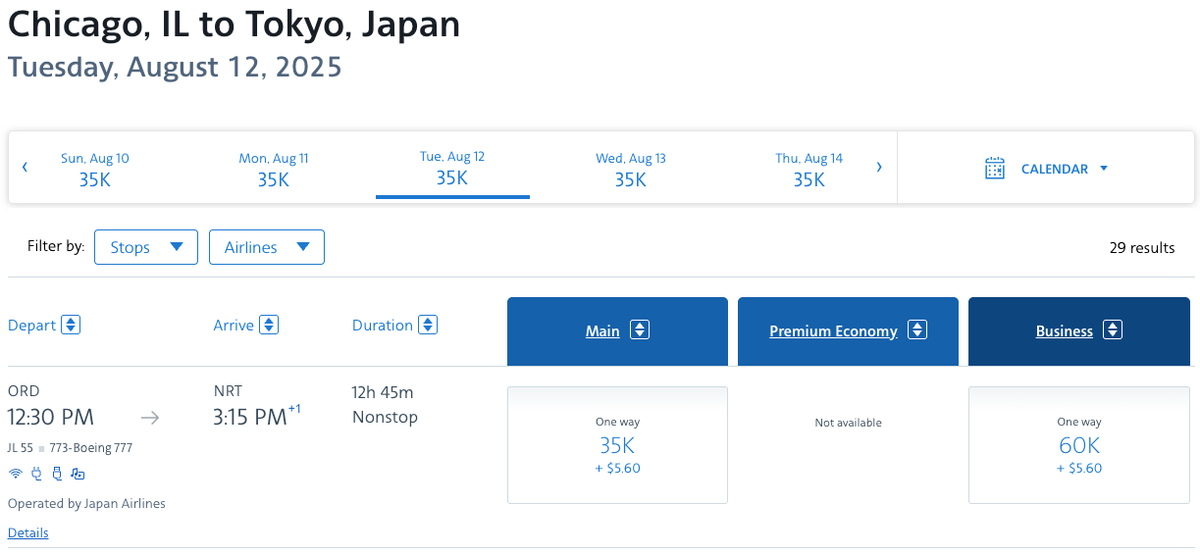The image size is (1200, 555).
Task: Click 'NRT' airport code
Action: tap(228, 391)
